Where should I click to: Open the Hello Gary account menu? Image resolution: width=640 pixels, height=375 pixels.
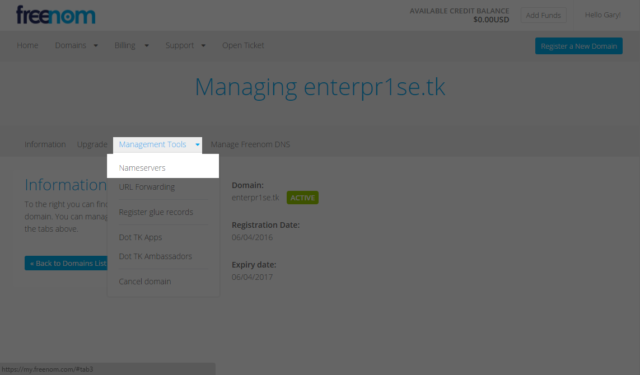click(602, 15)
